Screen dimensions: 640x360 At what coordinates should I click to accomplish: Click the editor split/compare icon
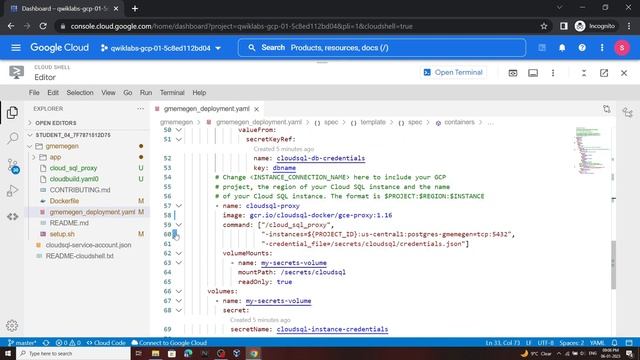tap(607, 109)
